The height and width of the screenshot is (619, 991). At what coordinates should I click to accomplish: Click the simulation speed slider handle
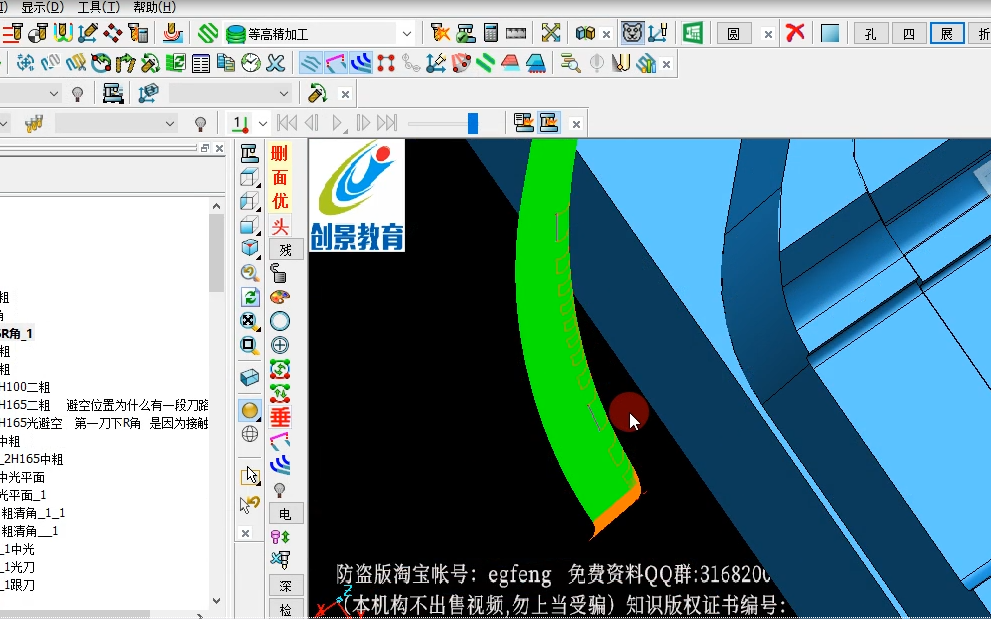coord(473,123)
